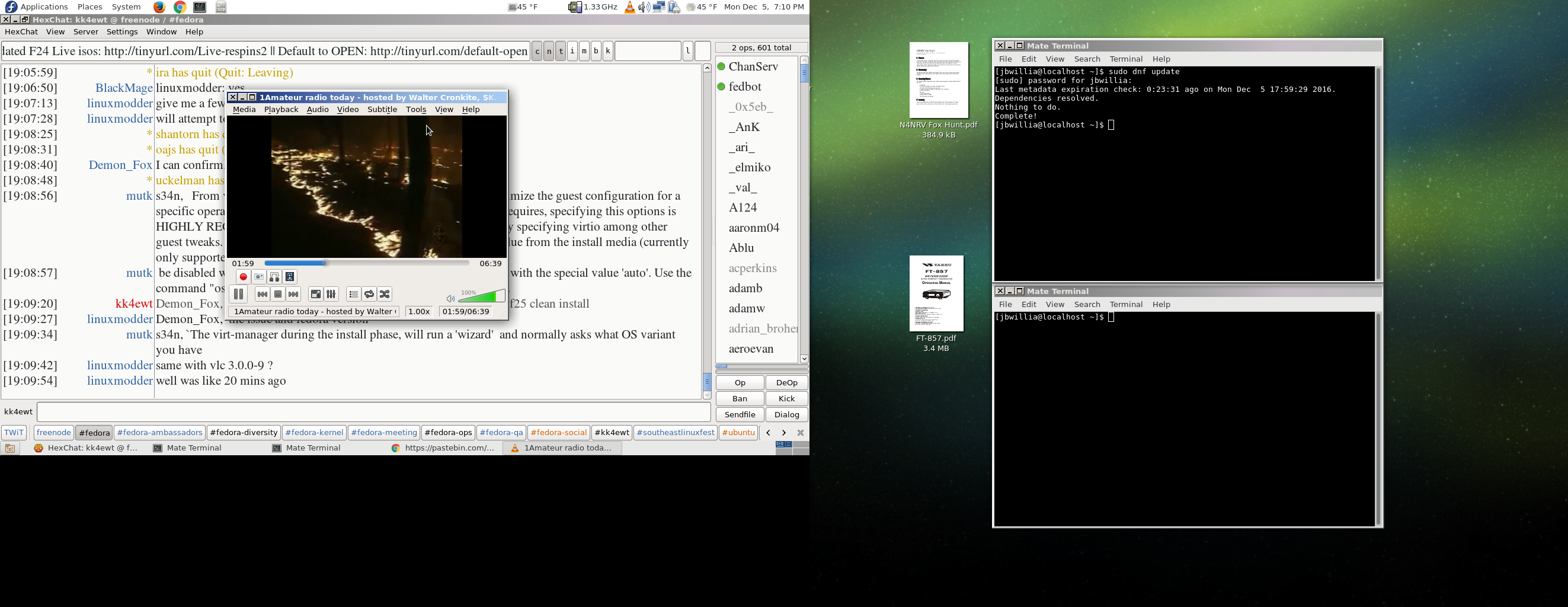Click the DeOp button
1568x607 pixels.
787,383
